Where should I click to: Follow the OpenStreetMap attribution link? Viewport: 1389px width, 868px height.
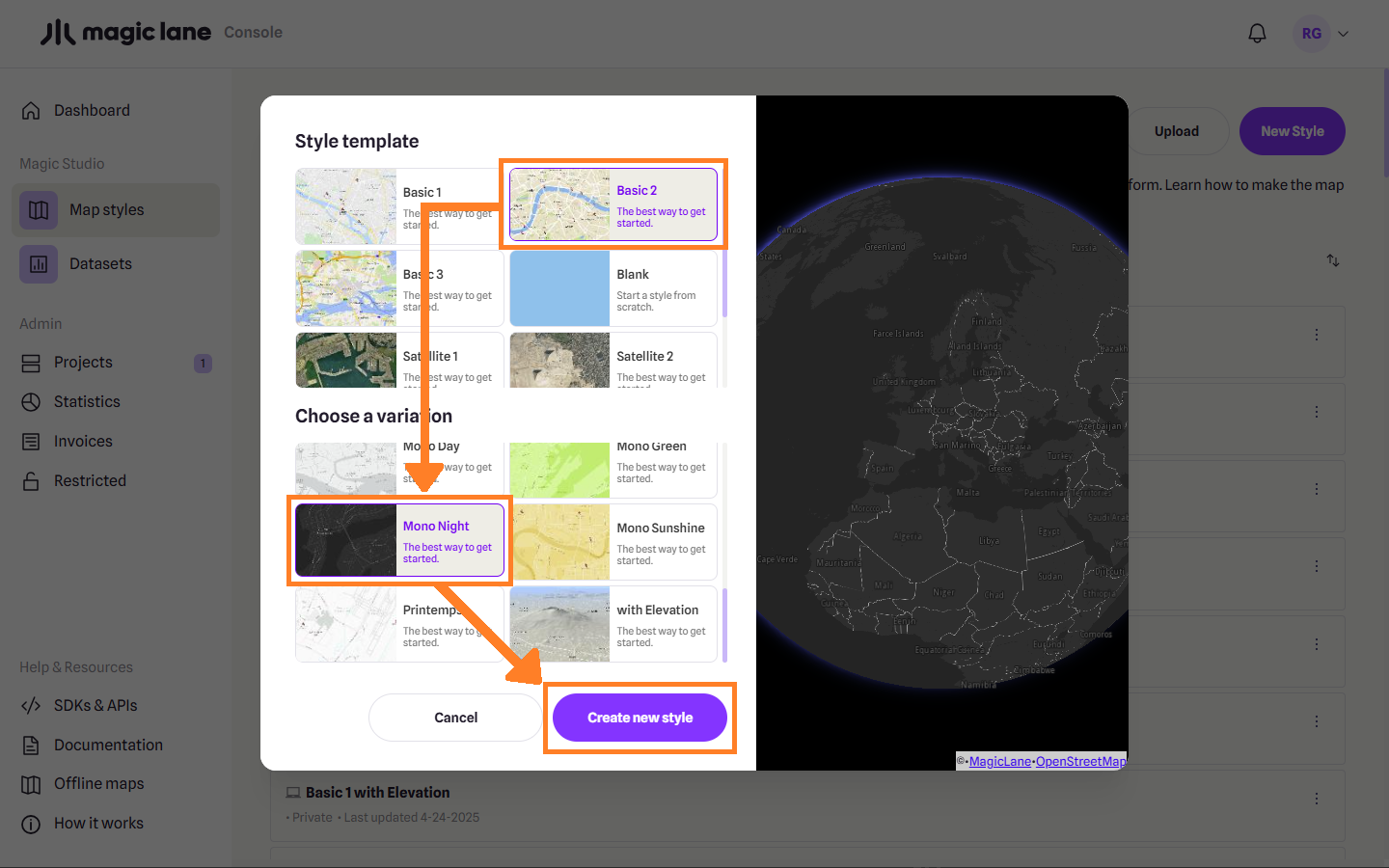[1079, 762]
